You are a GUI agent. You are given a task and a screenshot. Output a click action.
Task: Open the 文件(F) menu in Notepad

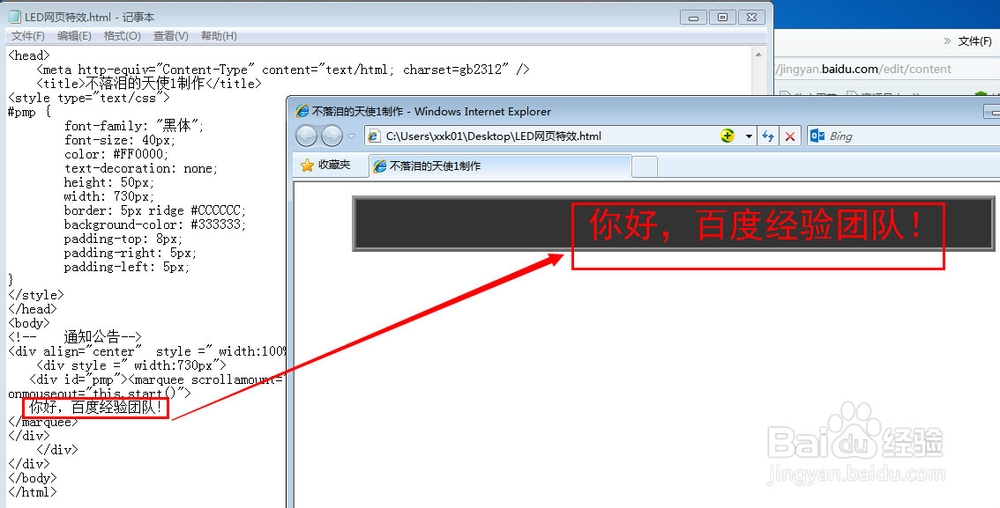(x=28, y=36)
